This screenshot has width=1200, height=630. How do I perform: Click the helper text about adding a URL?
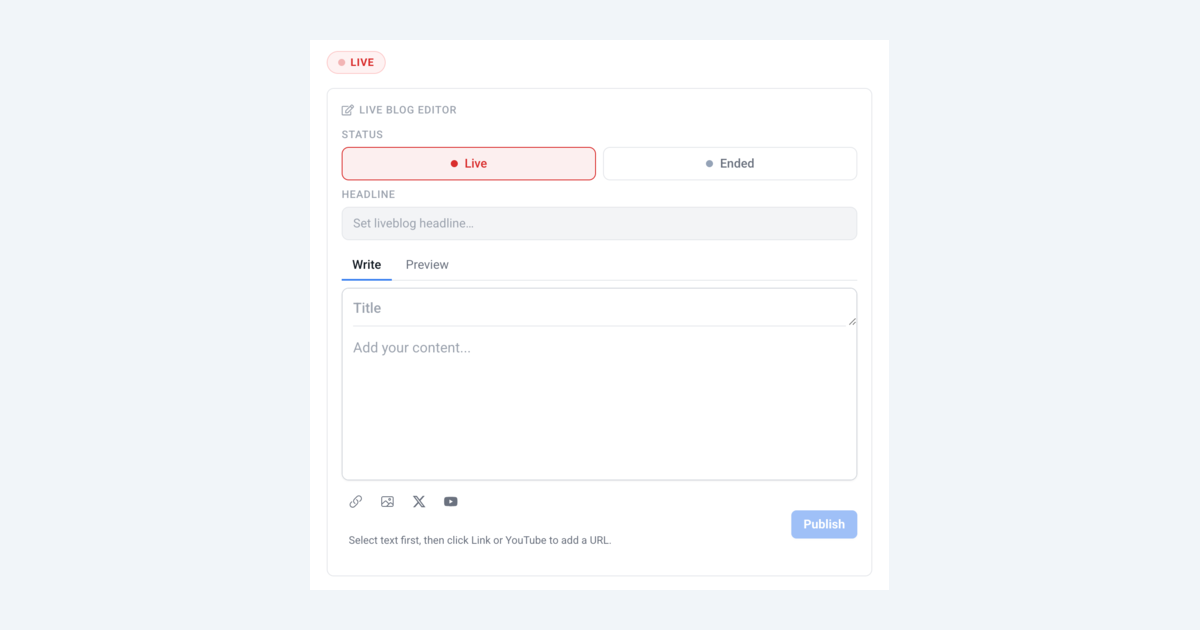pyautogui.click(x=480, y=539)
